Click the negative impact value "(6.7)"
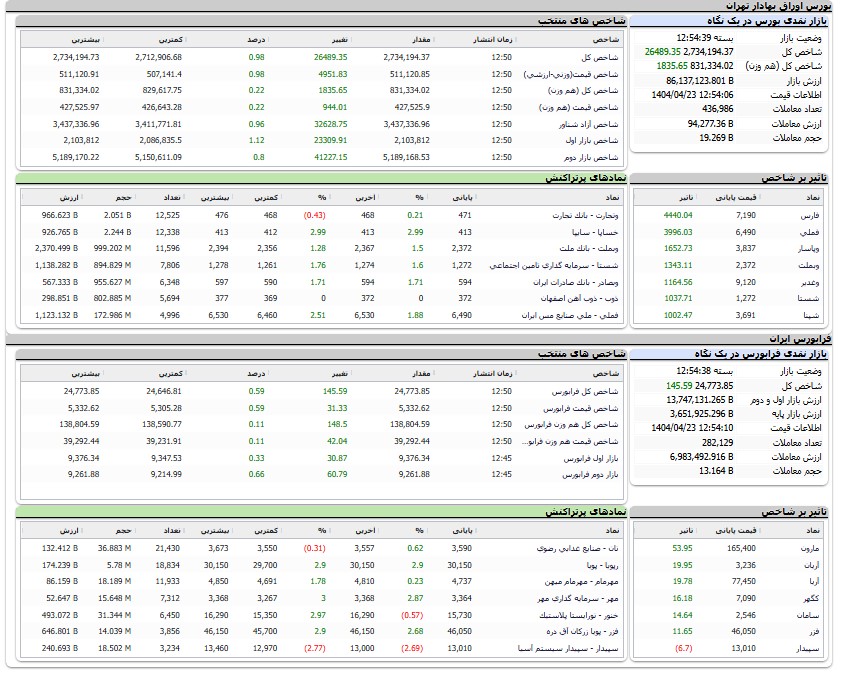 tap(684, 649)
